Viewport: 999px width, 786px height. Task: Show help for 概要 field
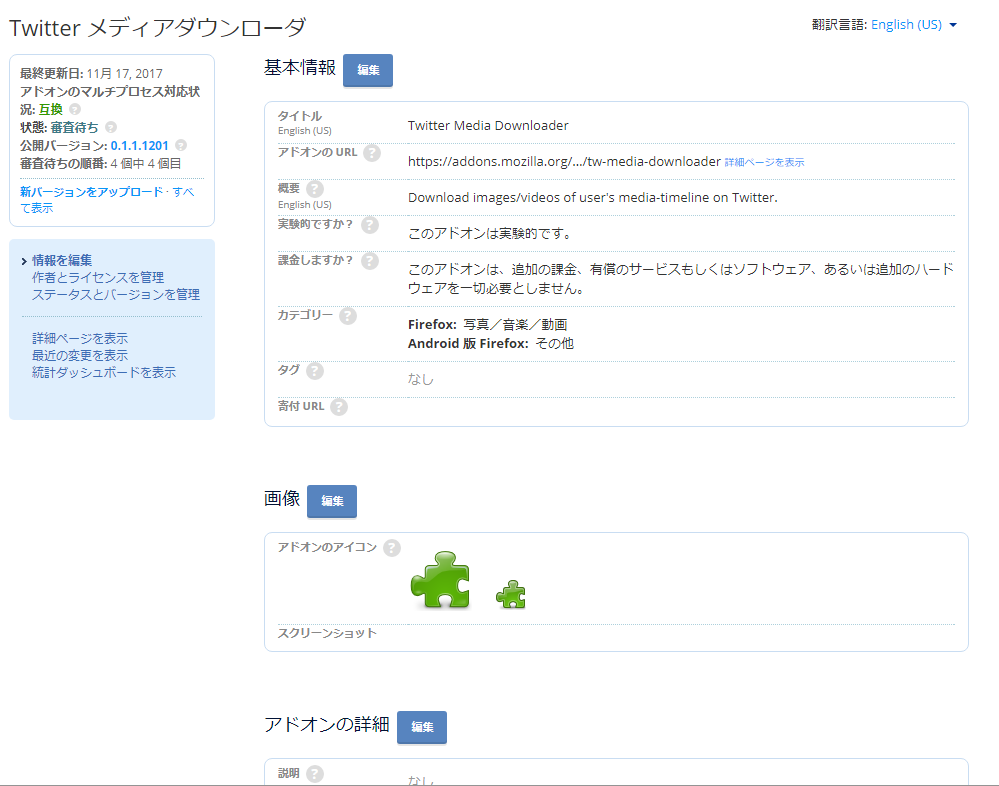315,189
